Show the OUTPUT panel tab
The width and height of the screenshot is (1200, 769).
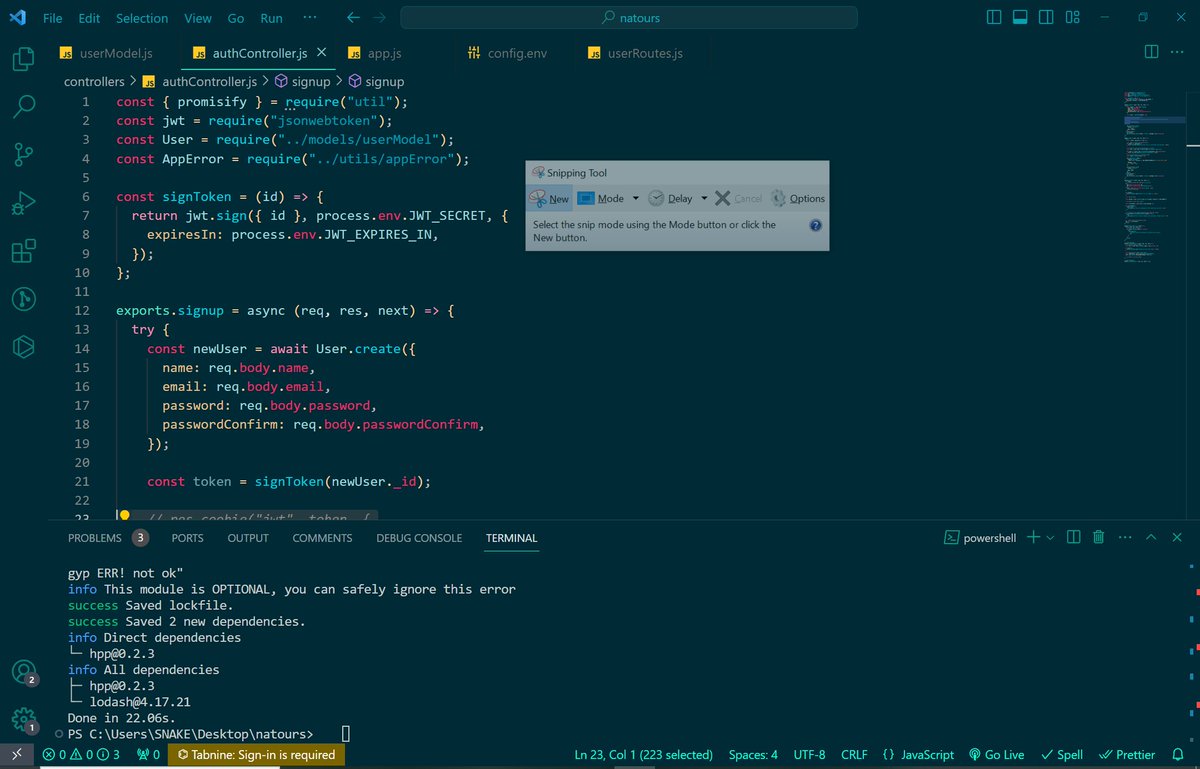[x=248, y=538]
